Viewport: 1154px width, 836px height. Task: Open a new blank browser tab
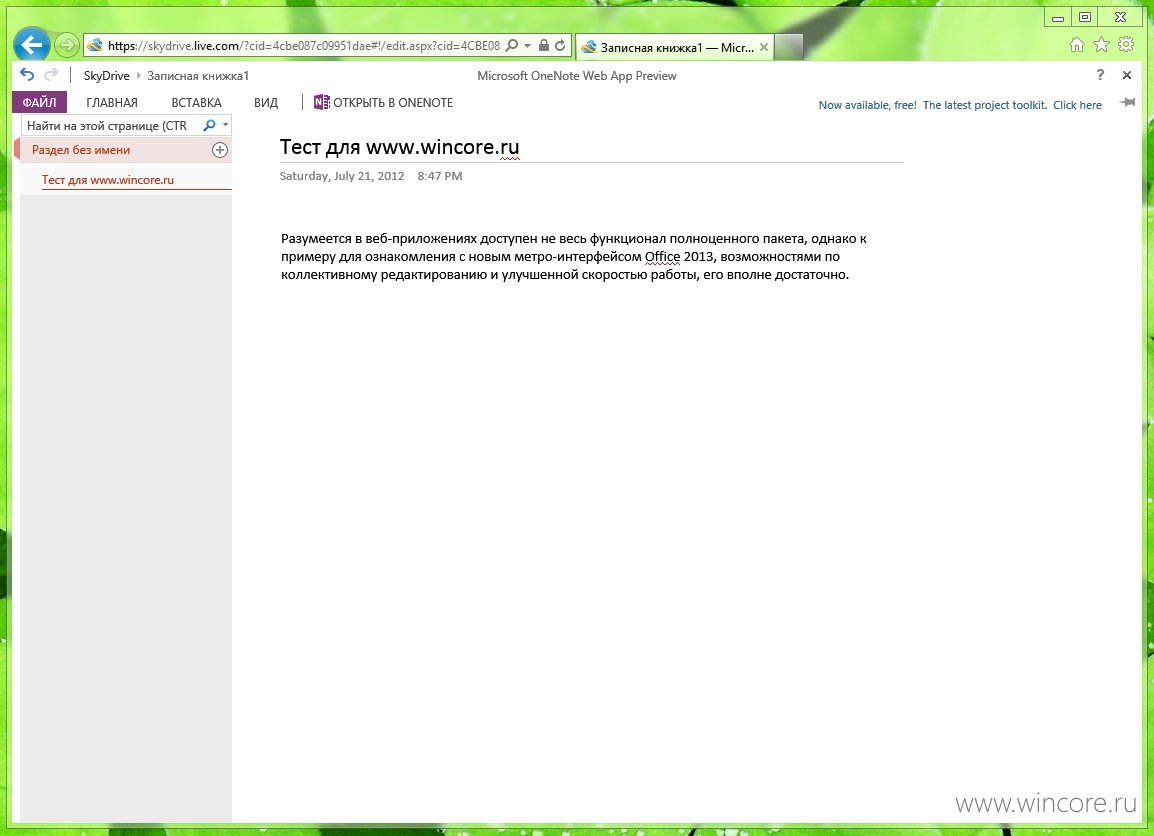[x=788, y=47]
